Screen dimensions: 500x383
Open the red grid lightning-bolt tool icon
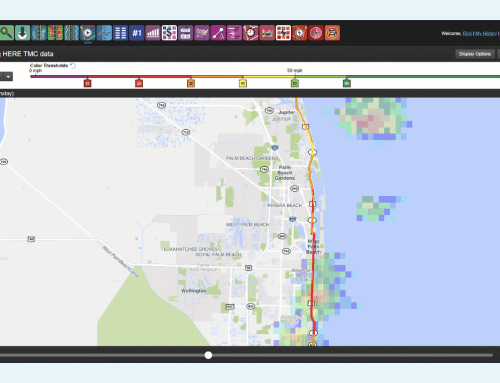click(x=283, y=33)
